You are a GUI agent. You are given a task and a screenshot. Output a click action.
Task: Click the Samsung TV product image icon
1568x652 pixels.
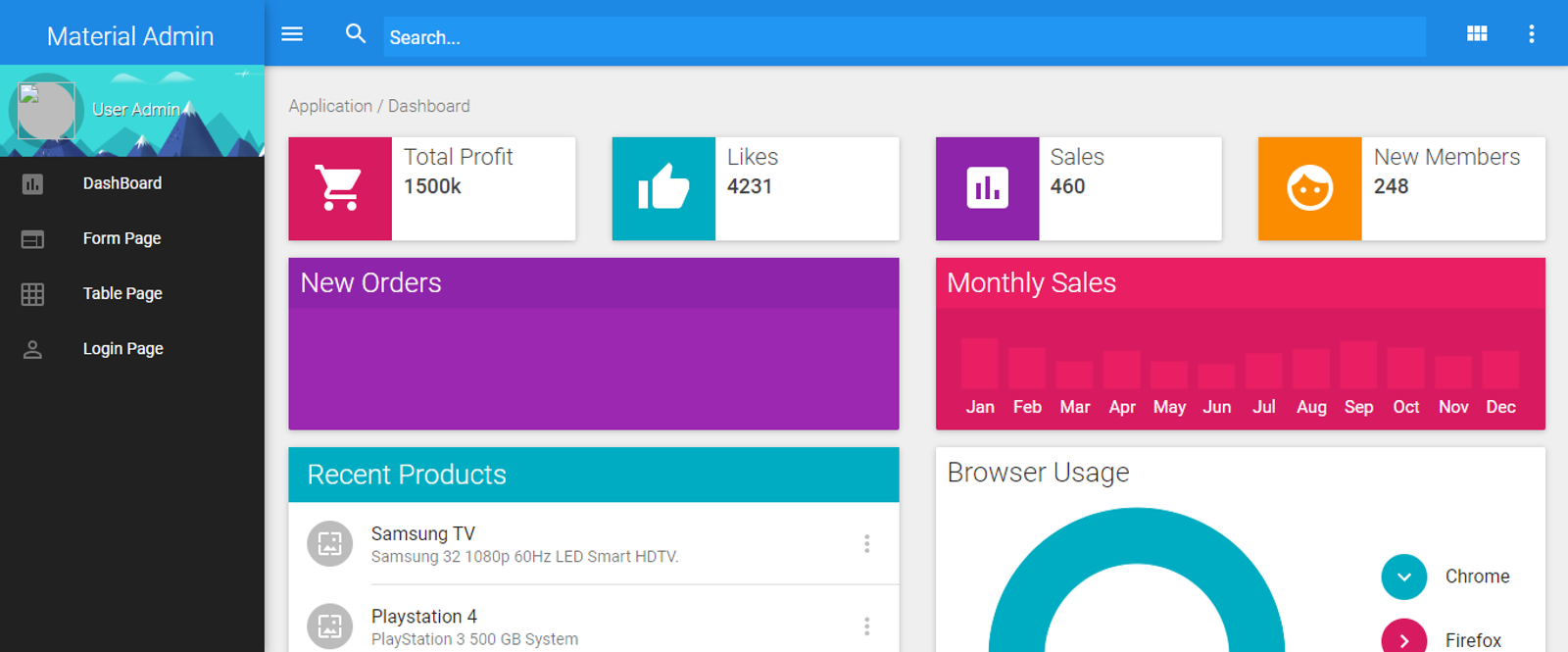[x=330, y=543]
